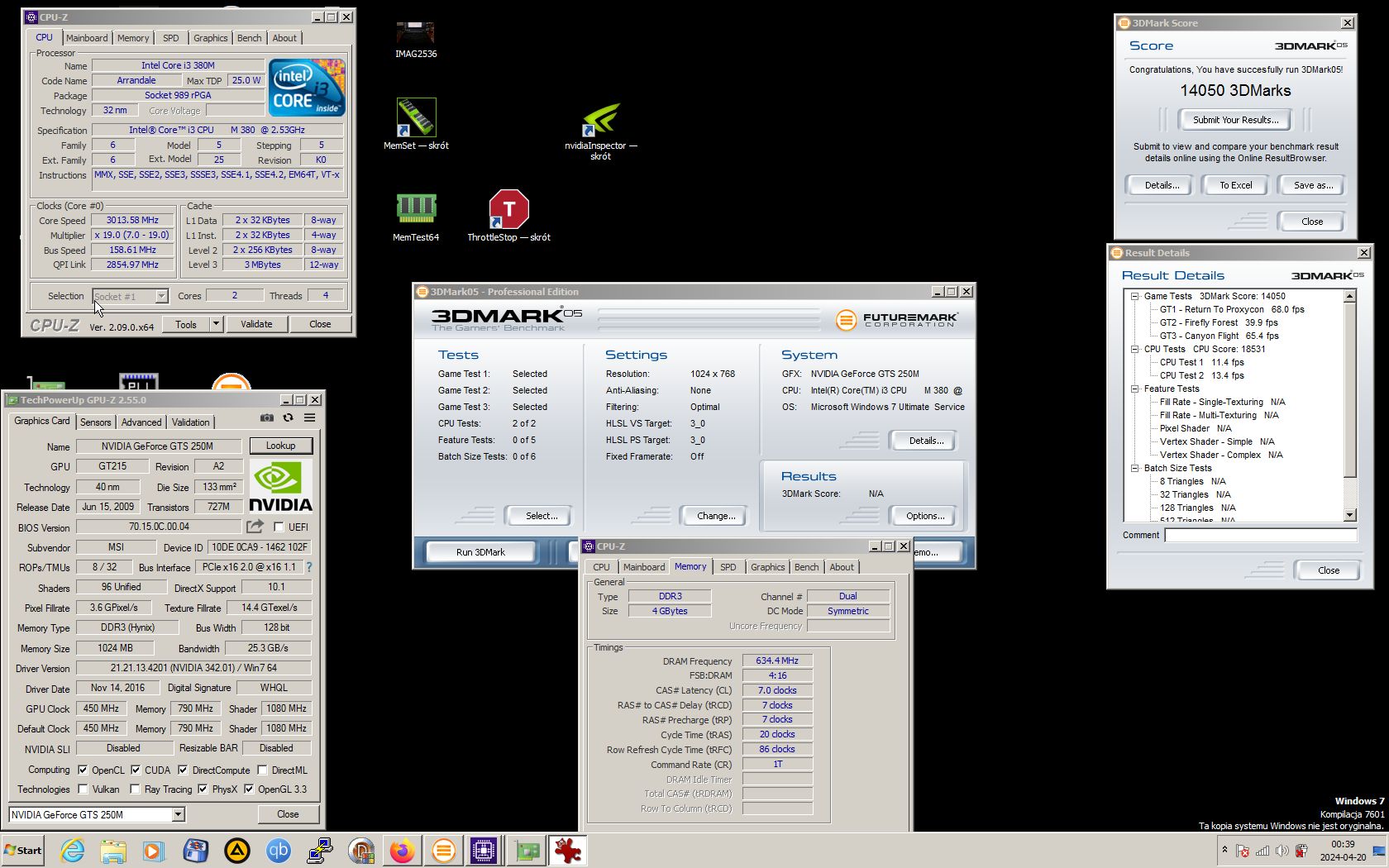Open Windows Explorer folder in taskbar

(x=113, y=851)
